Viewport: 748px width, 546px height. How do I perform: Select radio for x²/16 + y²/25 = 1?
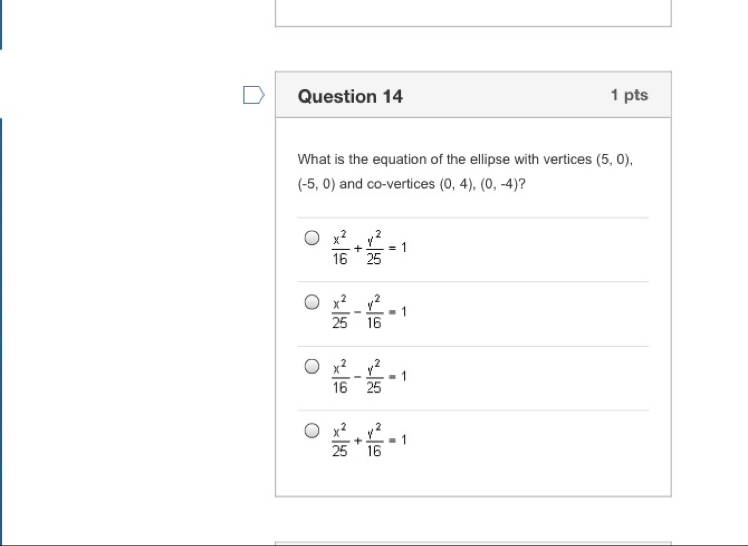[312, 237]
